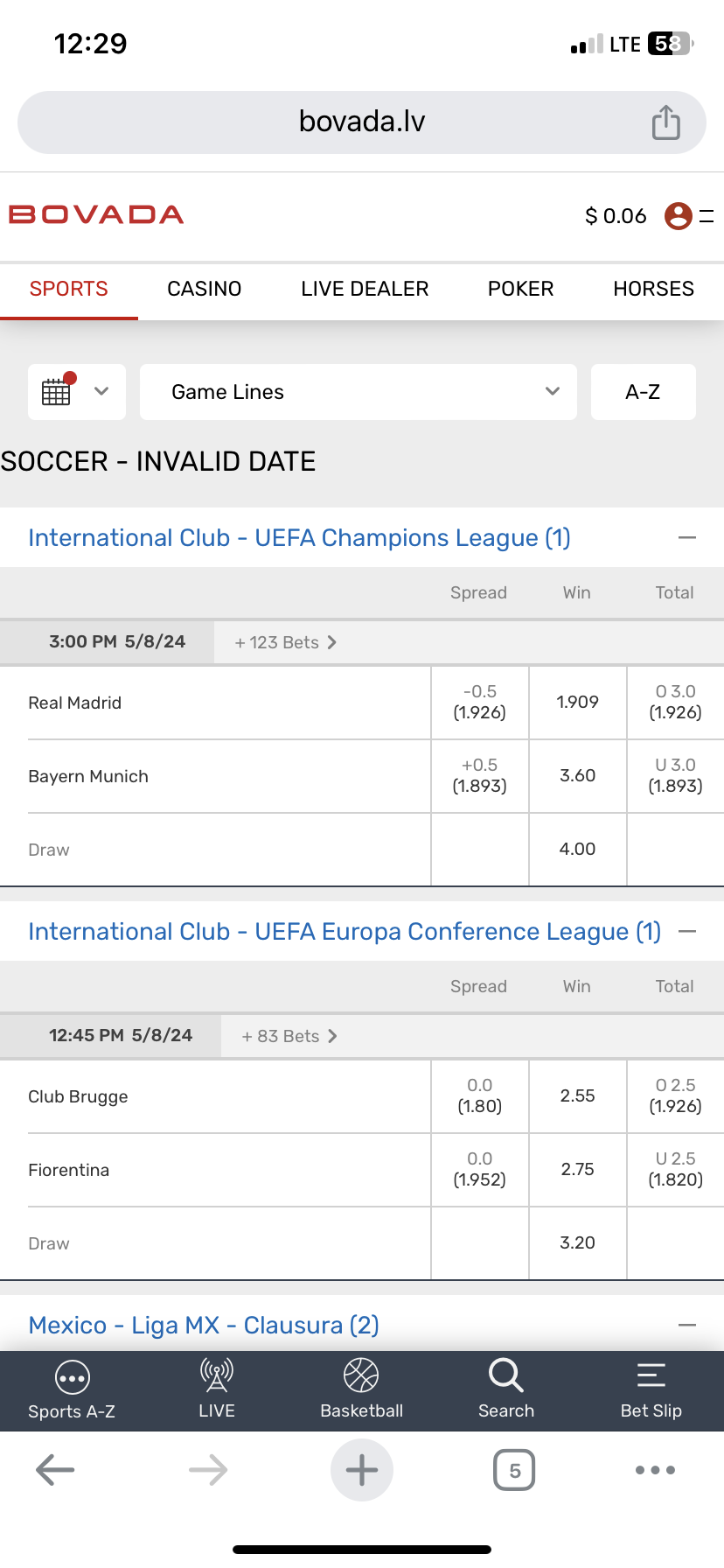Viewport: 724px width, 1568px height.
Task: Open +123 Bets for Real Madrid match
Action: tap(285, 642)
